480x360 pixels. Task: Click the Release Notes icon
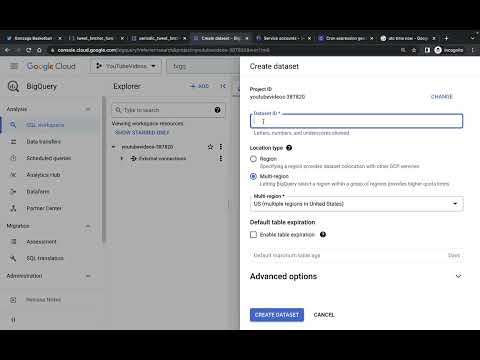coord(13,300)
